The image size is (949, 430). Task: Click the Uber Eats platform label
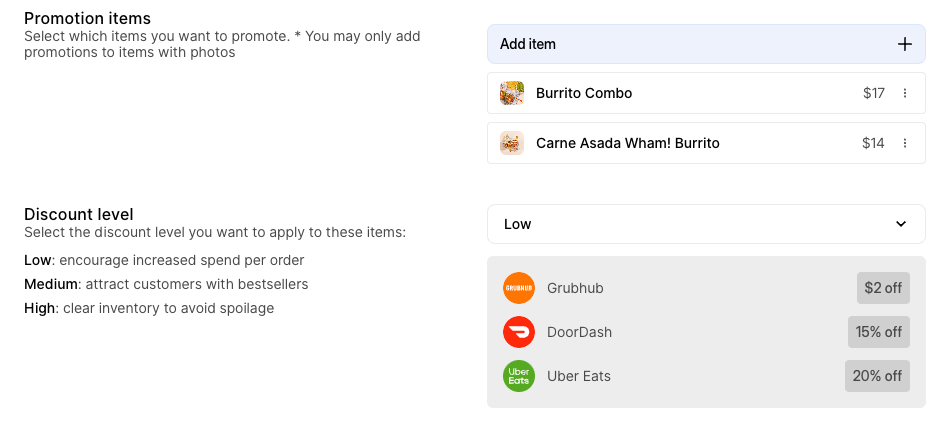click(579, 376)
